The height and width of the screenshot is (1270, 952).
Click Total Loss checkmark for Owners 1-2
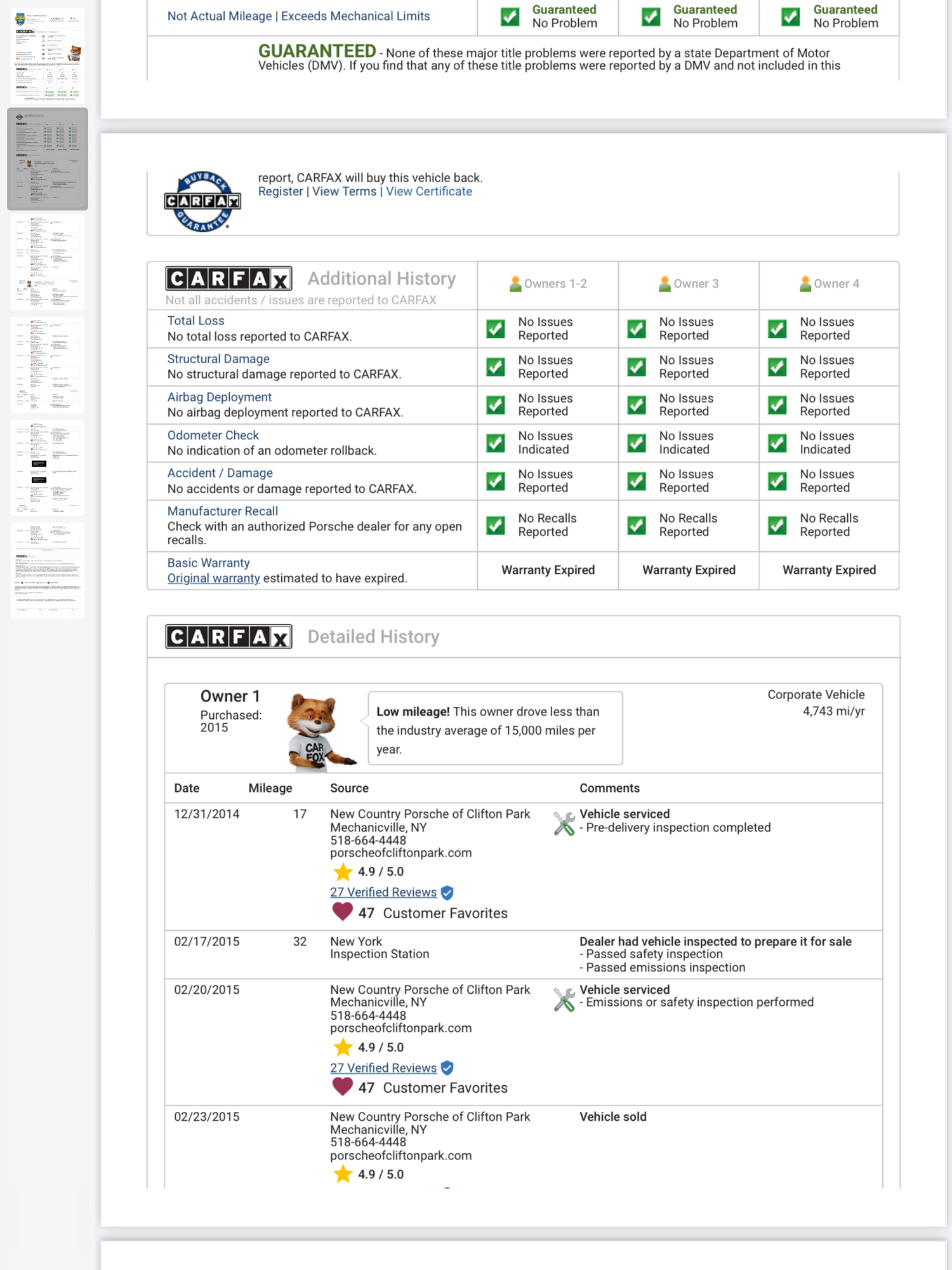point(496,329)
